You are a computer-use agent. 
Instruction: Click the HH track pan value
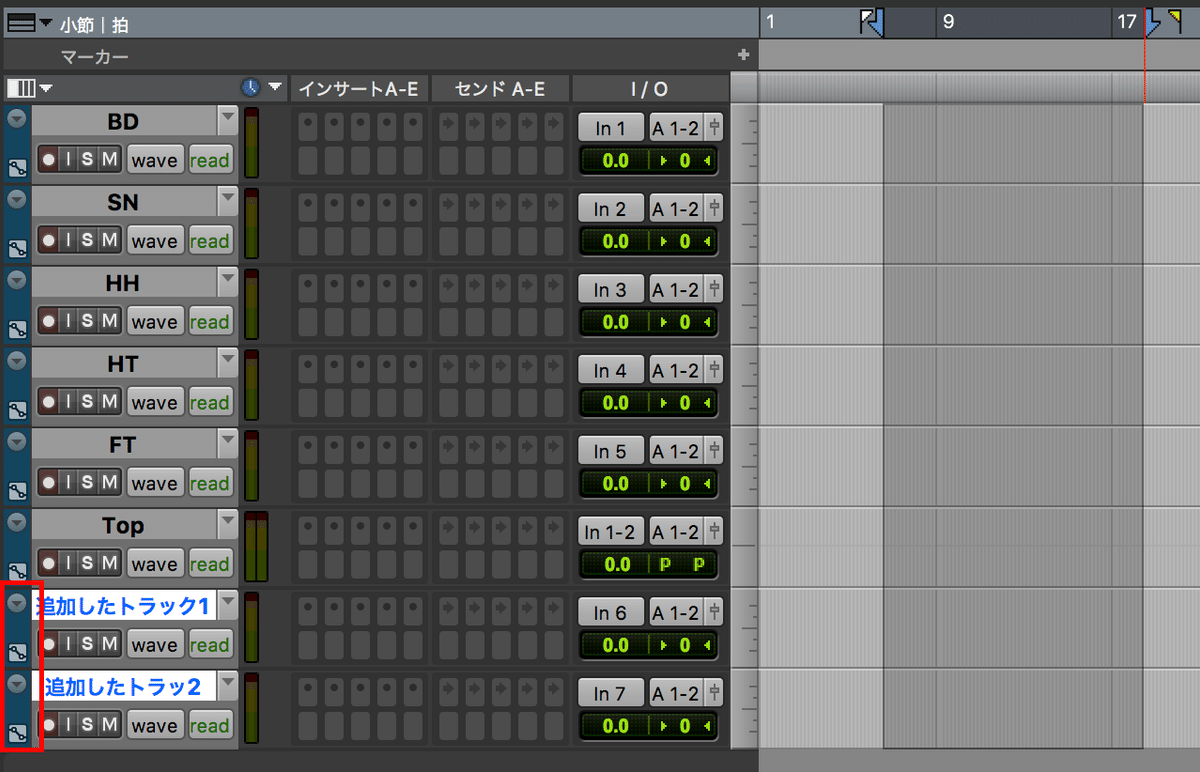pos(683,322)
